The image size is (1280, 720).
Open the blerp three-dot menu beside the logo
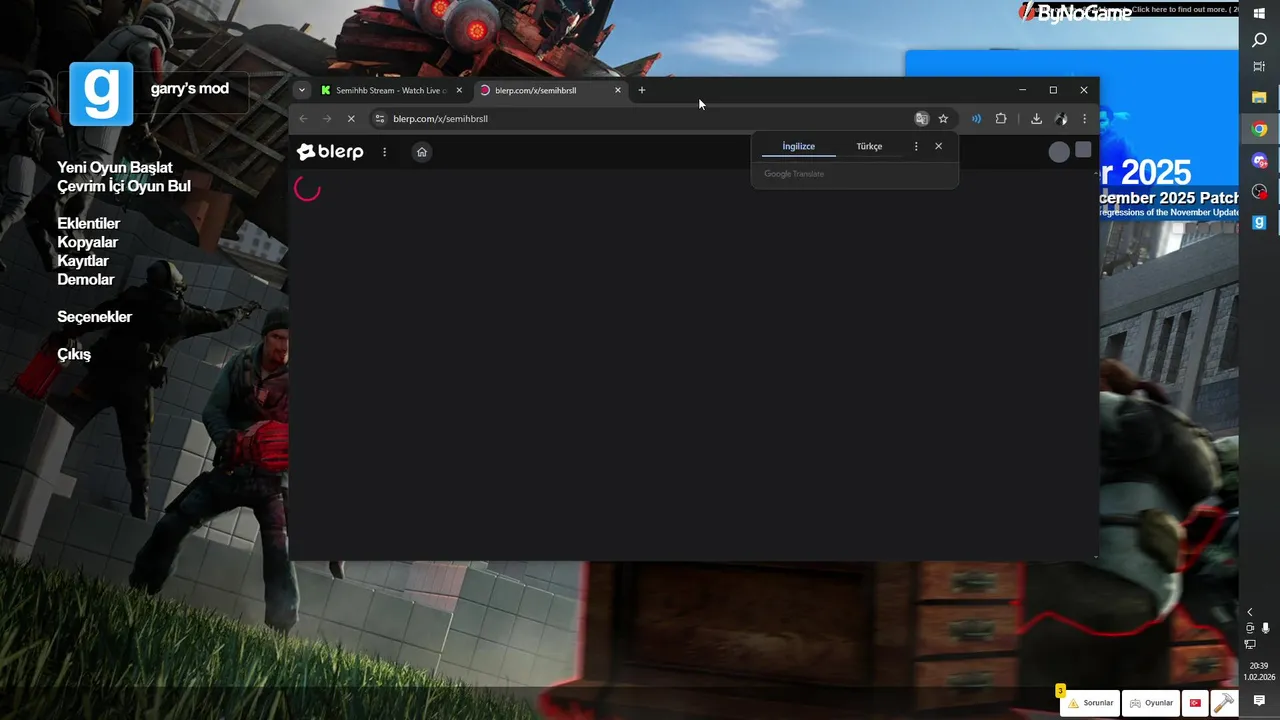(x=385, y=152)
